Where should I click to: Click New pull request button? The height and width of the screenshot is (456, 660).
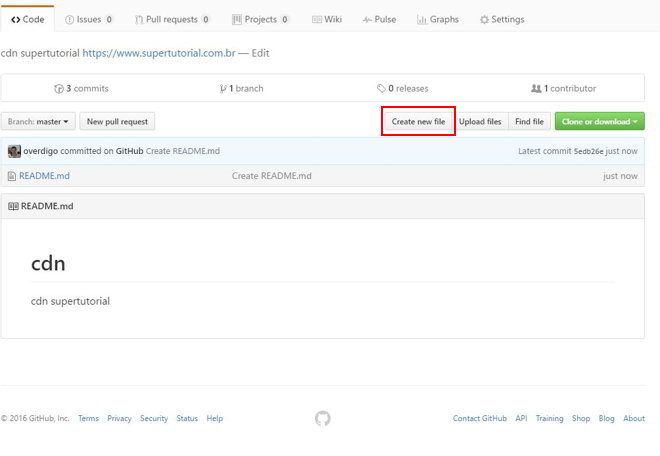pyautogui.click(x=117, y=121)
